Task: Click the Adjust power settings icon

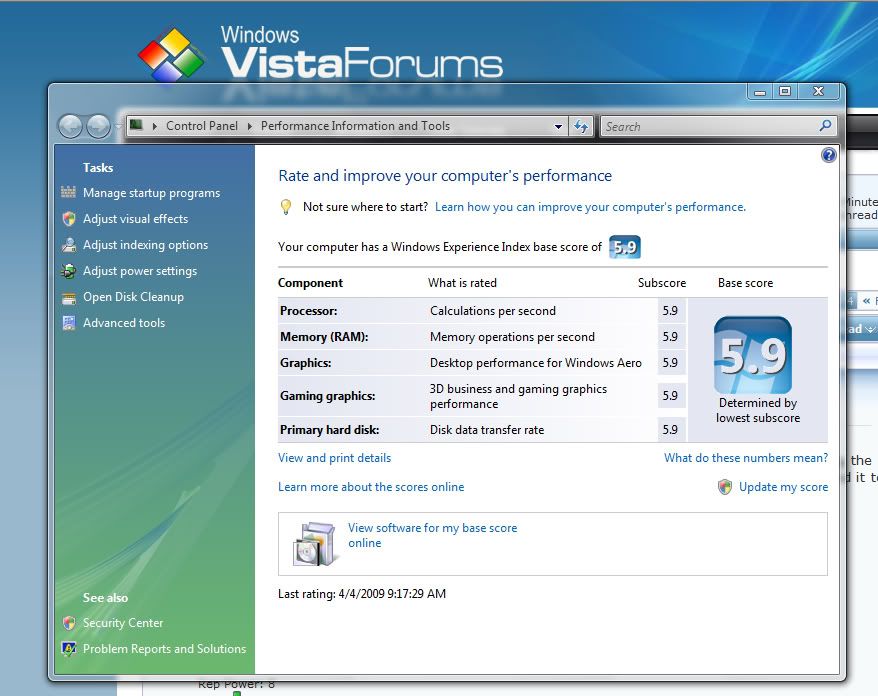Action: [69, 271]
